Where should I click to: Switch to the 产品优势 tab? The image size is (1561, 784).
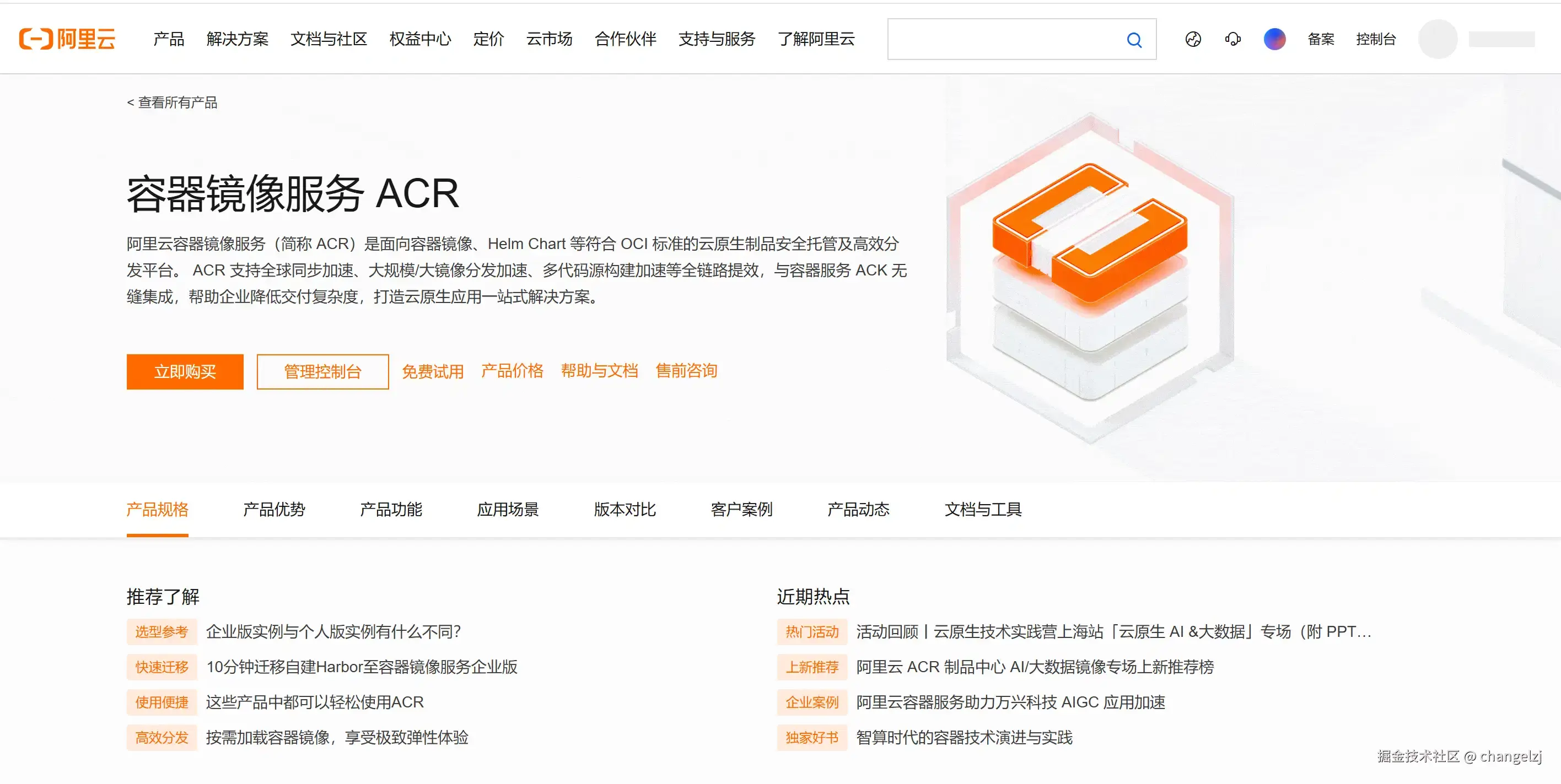coord(274,509)
